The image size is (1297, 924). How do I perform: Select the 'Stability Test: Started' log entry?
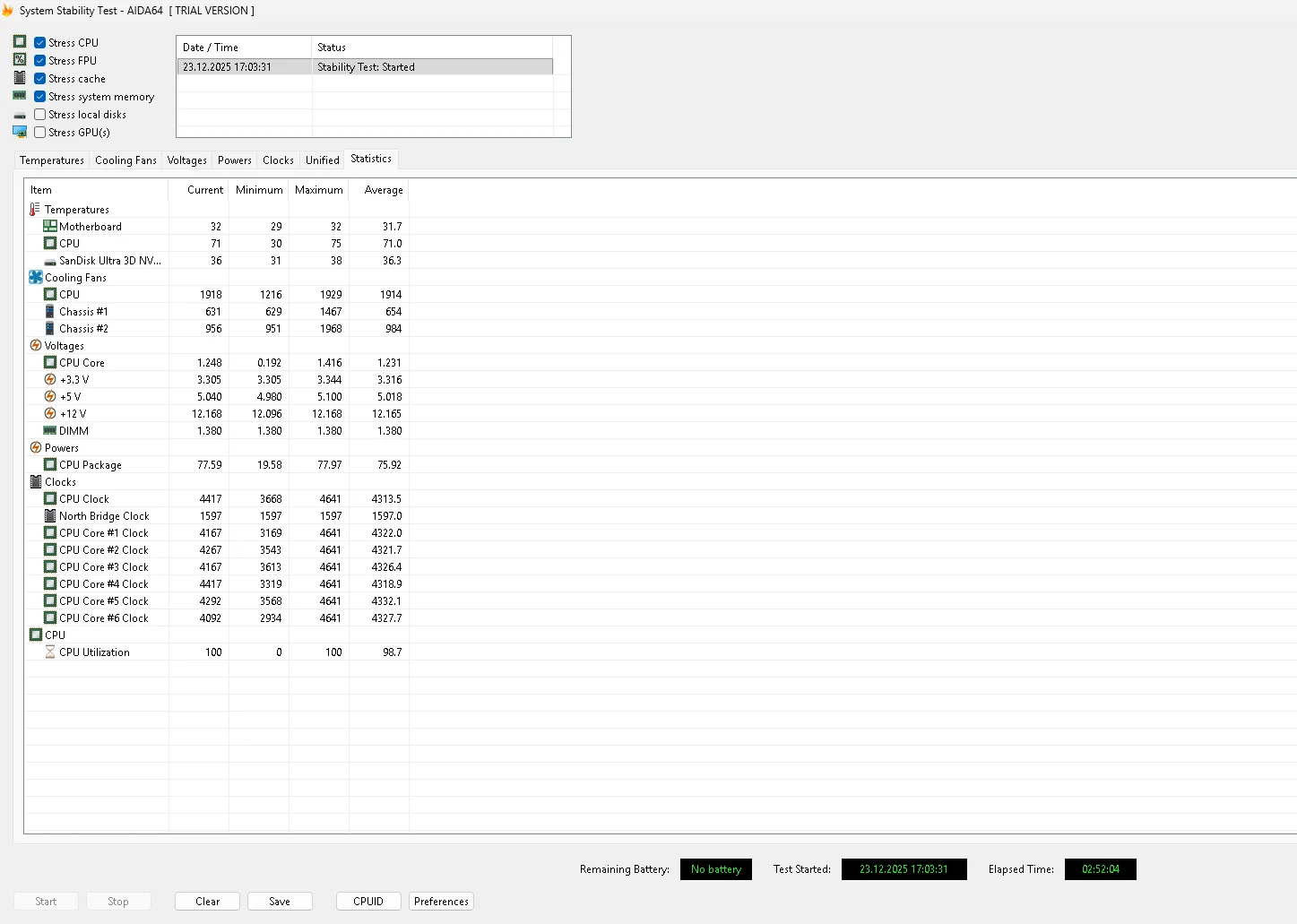click(365, 67)
